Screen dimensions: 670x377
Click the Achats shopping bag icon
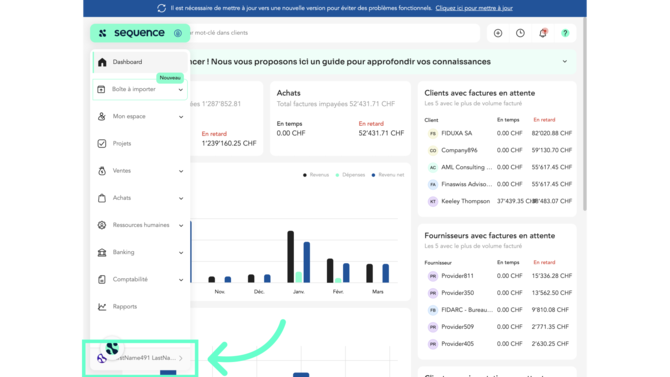pyautogui.click(x=102, y=198)
